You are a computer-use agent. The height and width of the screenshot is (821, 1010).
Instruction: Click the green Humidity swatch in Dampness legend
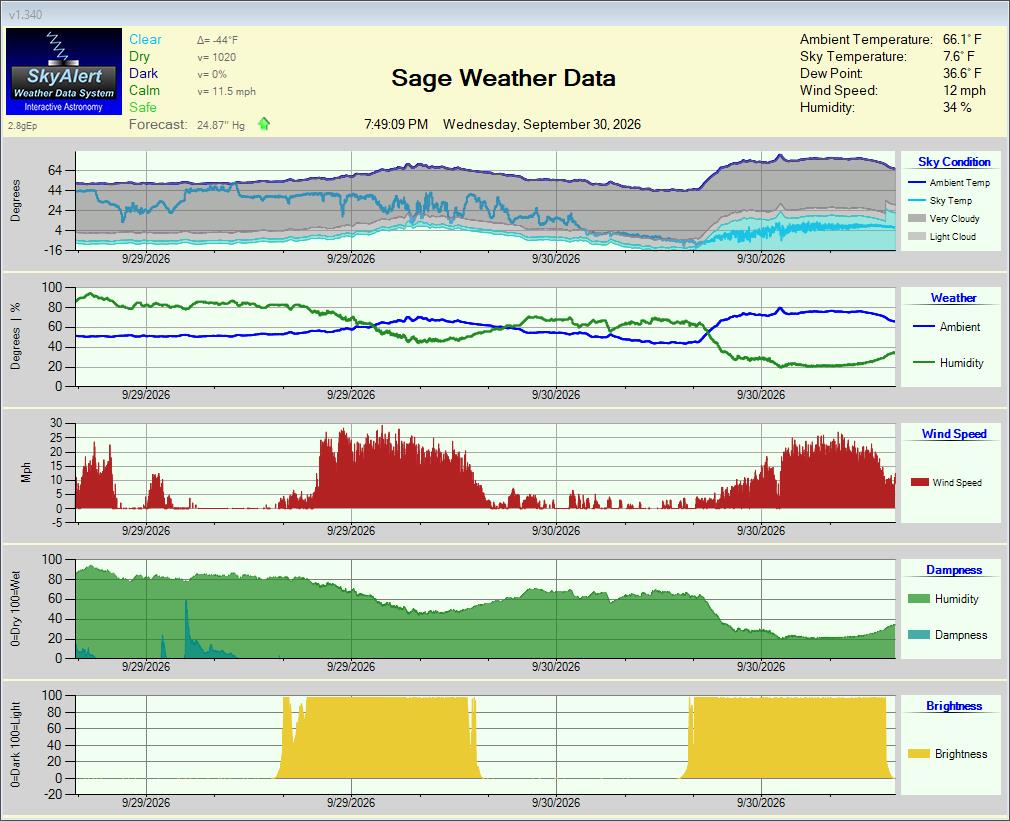coord(919,599)
